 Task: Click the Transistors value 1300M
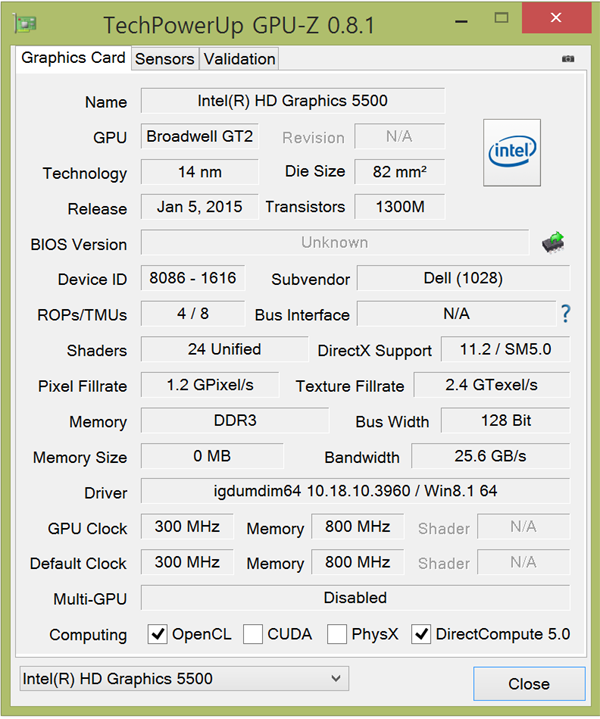tap(400, 207)
